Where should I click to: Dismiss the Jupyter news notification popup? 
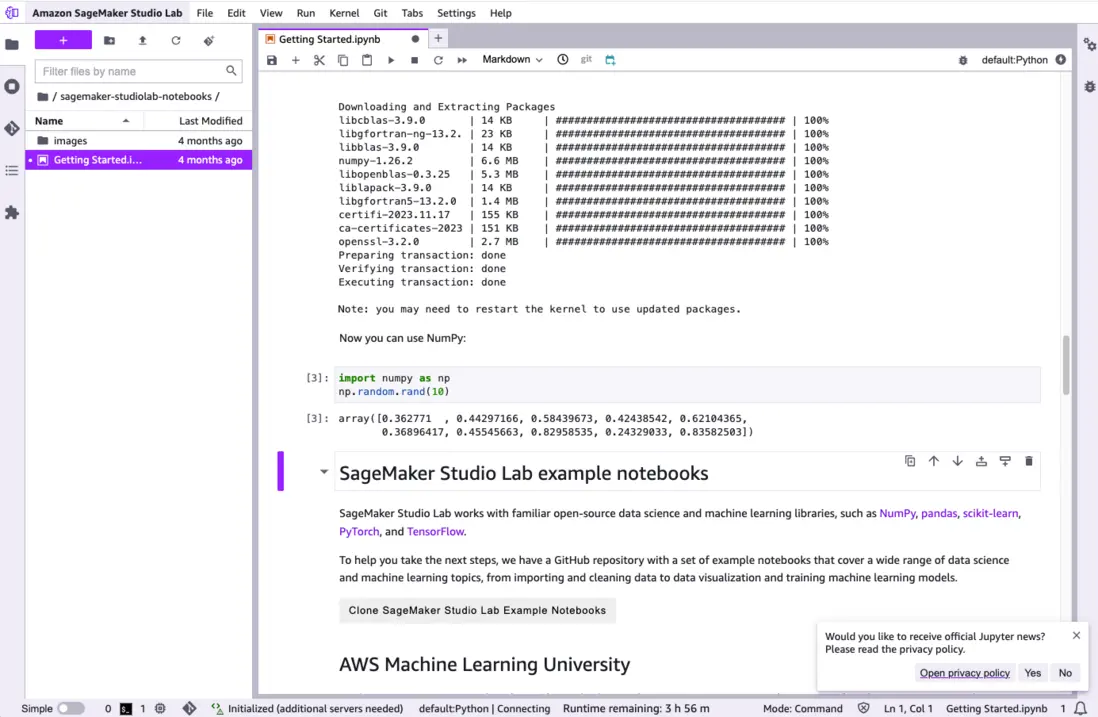pyautogui.click(x=1076, y=635)
